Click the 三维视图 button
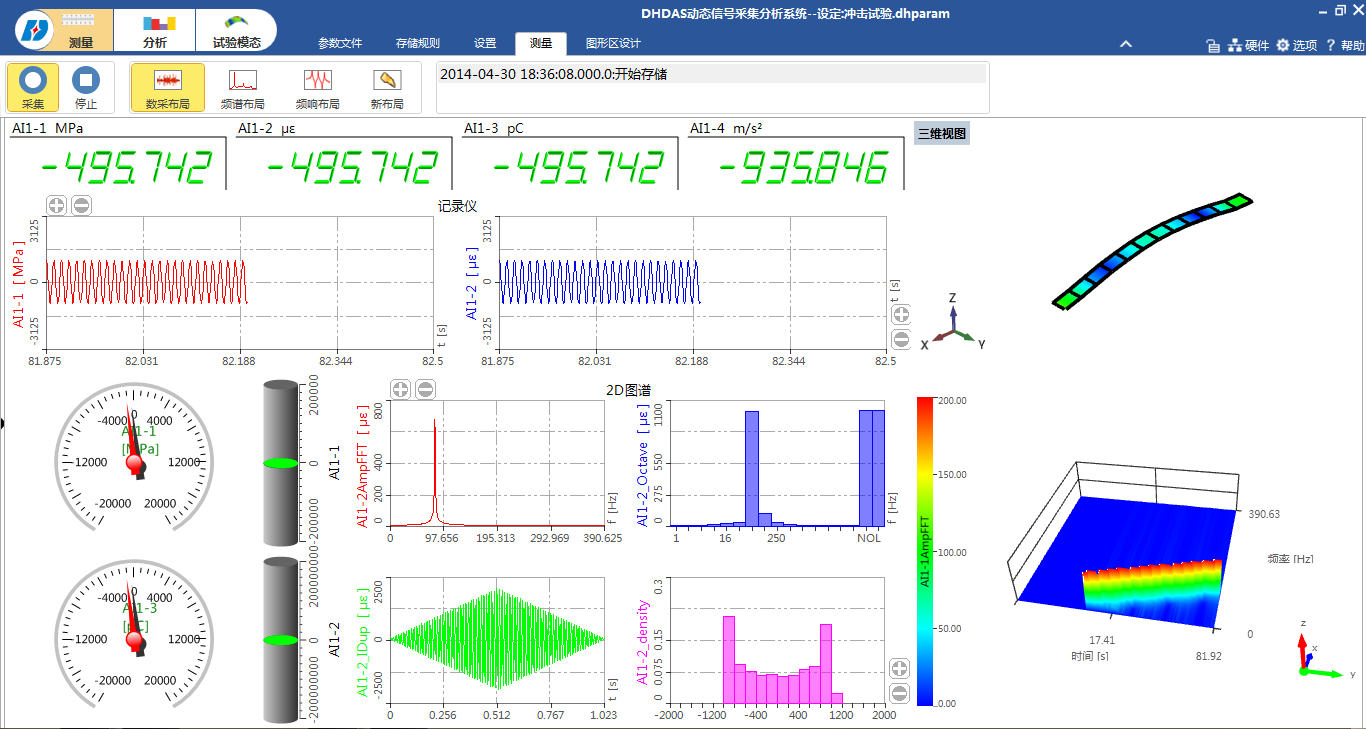Viewport: 1366px width, 729px height. 942,133
